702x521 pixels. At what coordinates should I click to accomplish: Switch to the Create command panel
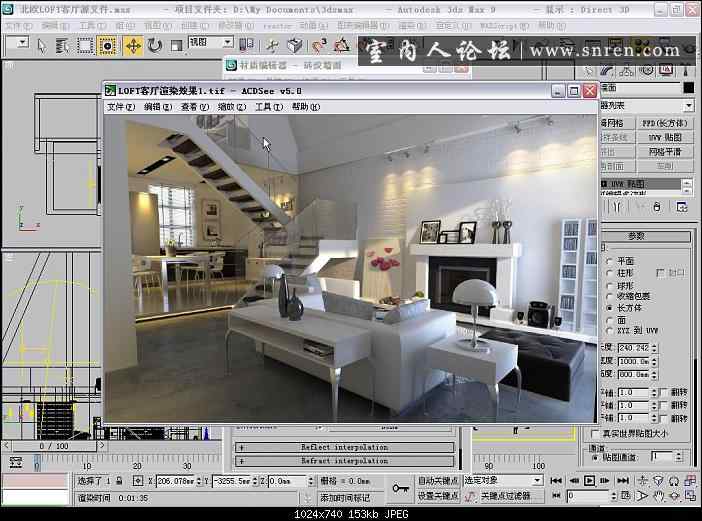click(x=589, y=71)
